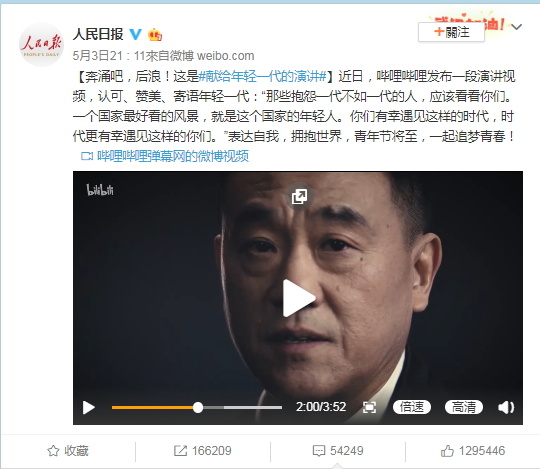Play video using bottom-left play icon
540x469 pixels.
[89, 407]
